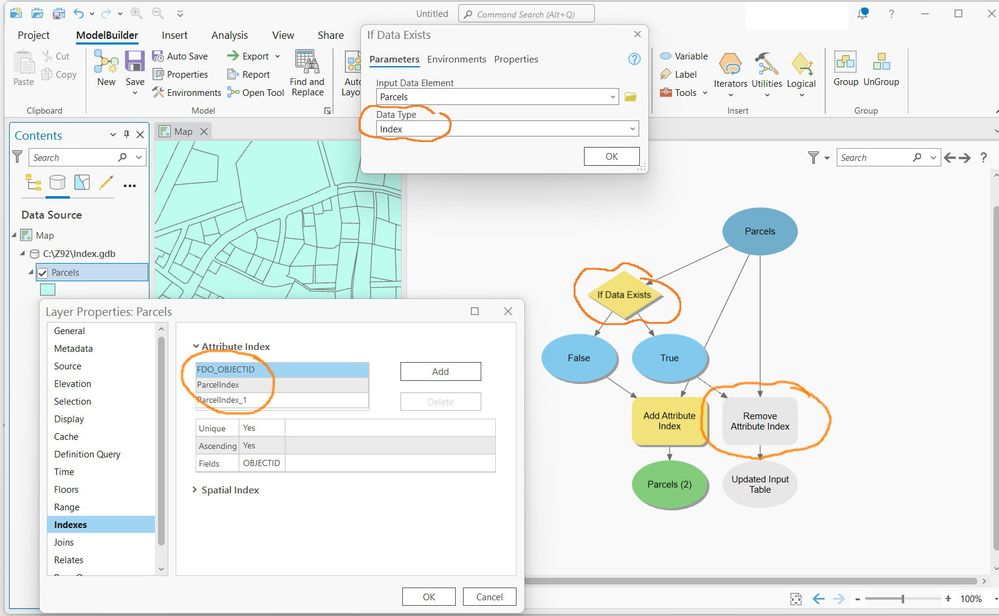Select List By Data Source icon
999x616 pixels.
57,183
